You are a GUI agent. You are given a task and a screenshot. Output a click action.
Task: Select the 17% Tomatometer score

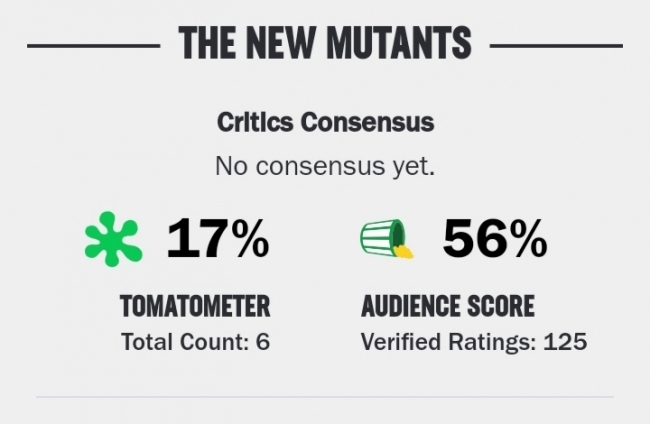coord(218,239)
